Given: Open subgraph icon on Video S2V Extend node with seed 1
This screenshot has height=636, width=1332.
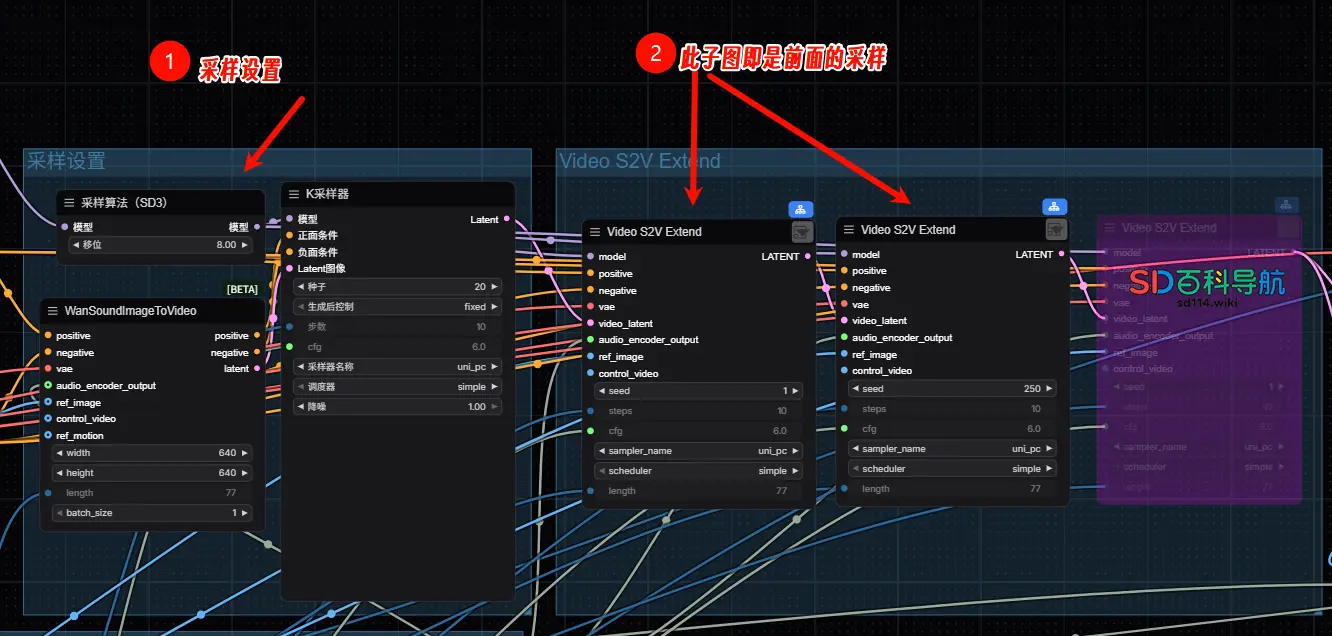Looking at the screenshot, I should 801,232.
